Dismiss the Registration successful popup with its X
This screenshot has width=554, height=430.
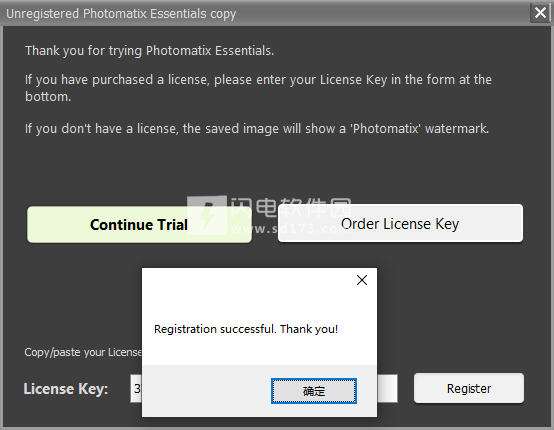[x=362, y=280]
